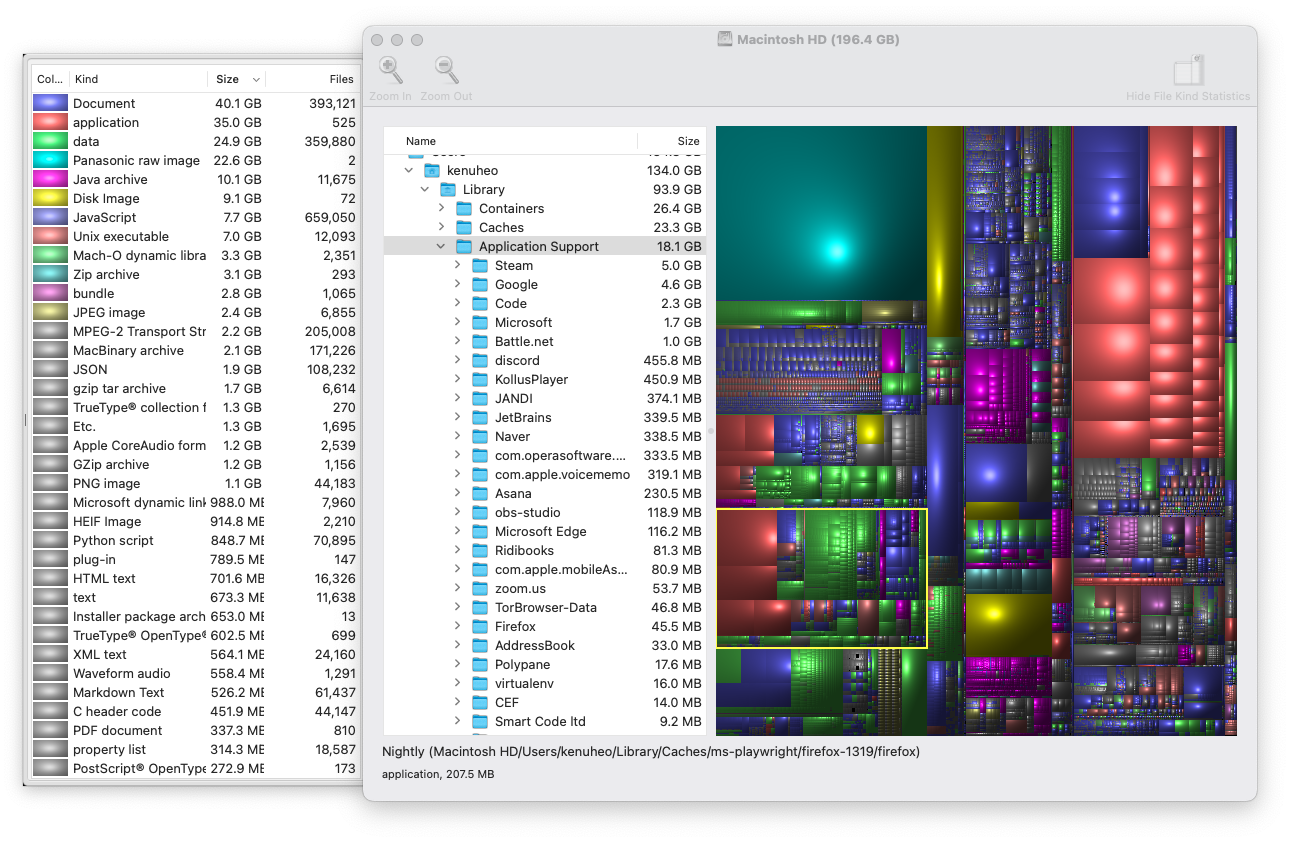Click the Polypane folder icon

[x=479, y=665]
